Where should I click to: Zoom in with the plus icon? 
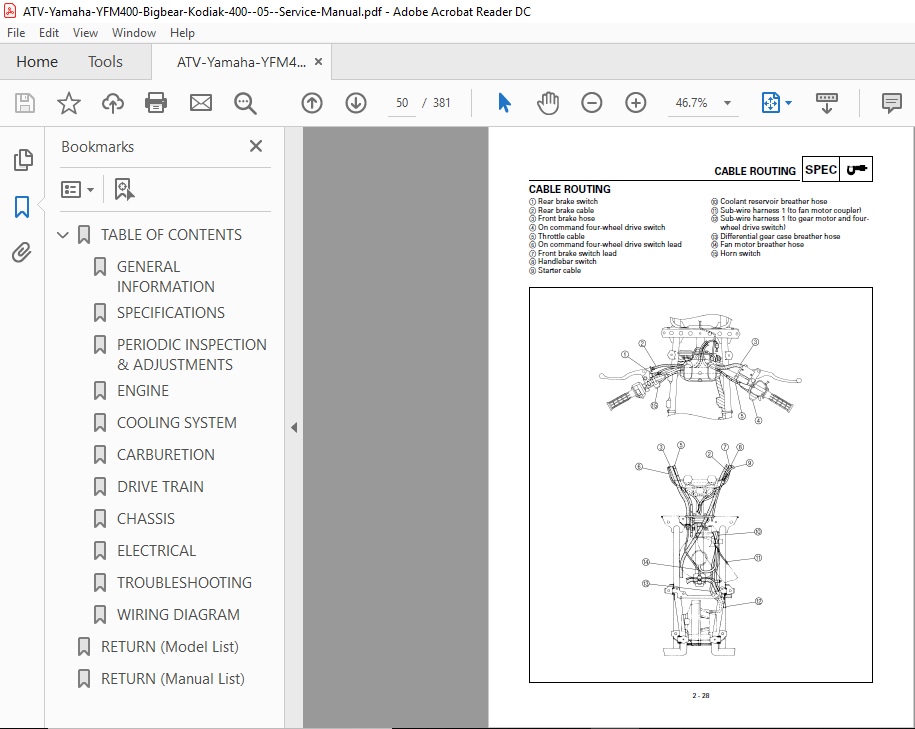(635, 103)
